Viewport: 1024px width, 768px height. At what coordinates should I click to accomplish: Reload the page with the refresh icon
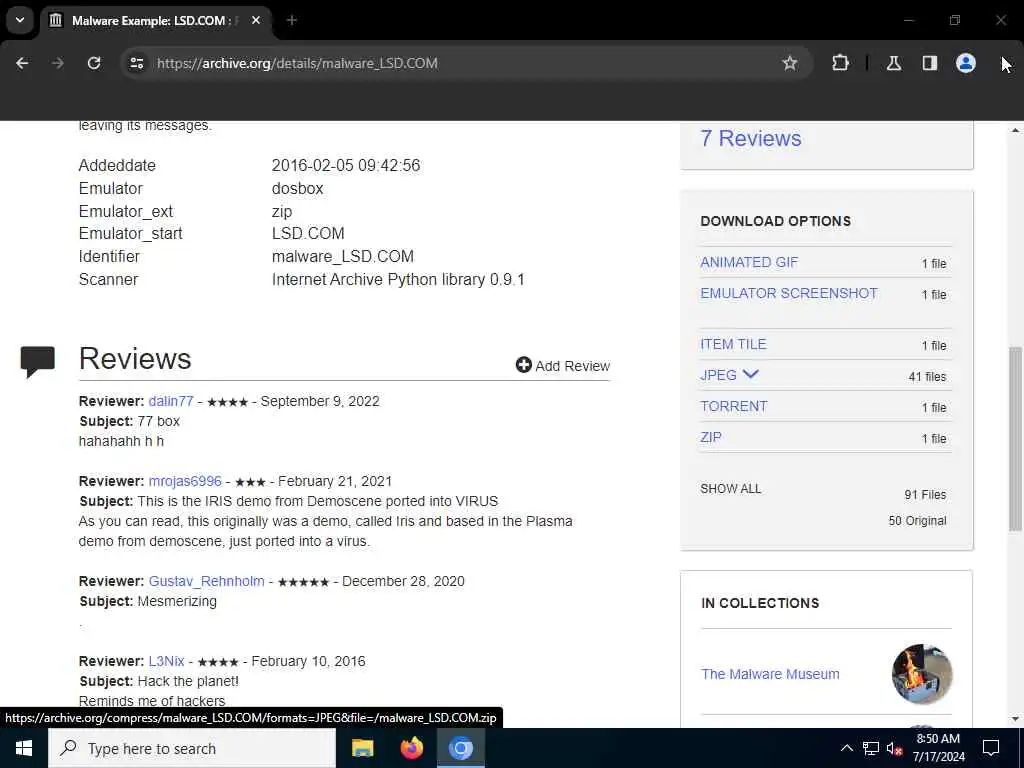point(94,63)
